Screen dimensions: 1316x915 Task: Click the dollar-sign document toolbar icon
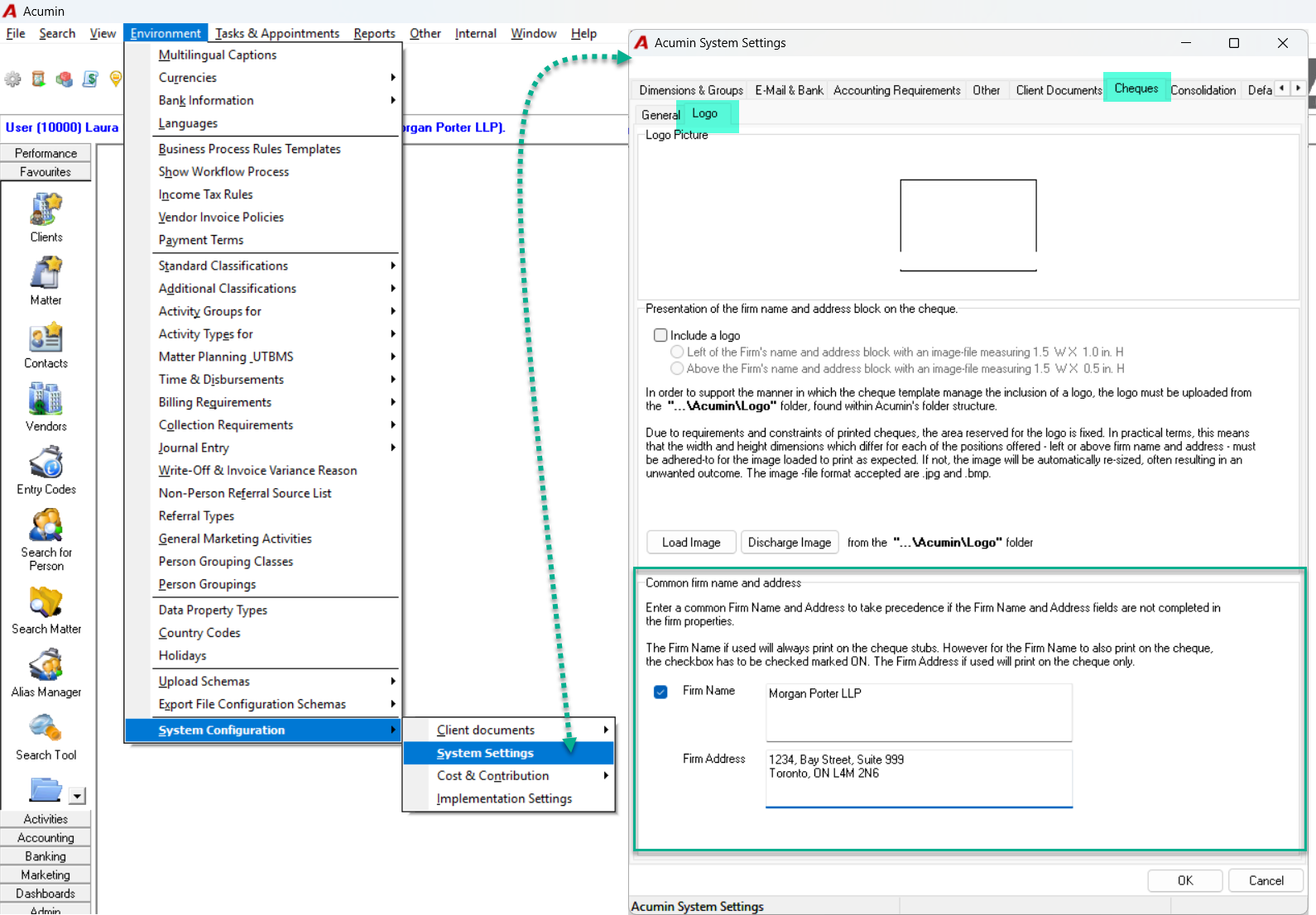tap(90, 79)
